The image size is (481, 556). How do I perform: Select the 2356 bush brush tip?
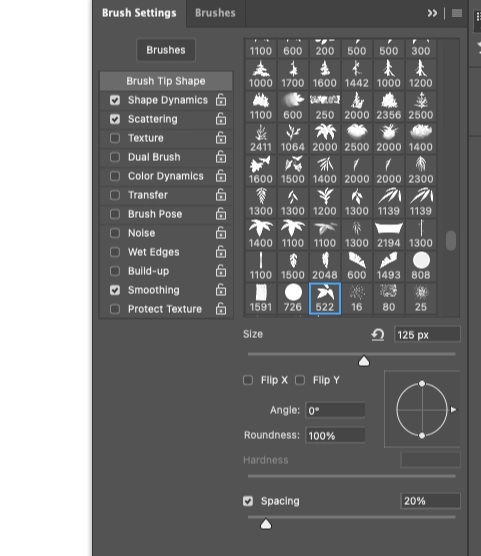pos(389,106)
